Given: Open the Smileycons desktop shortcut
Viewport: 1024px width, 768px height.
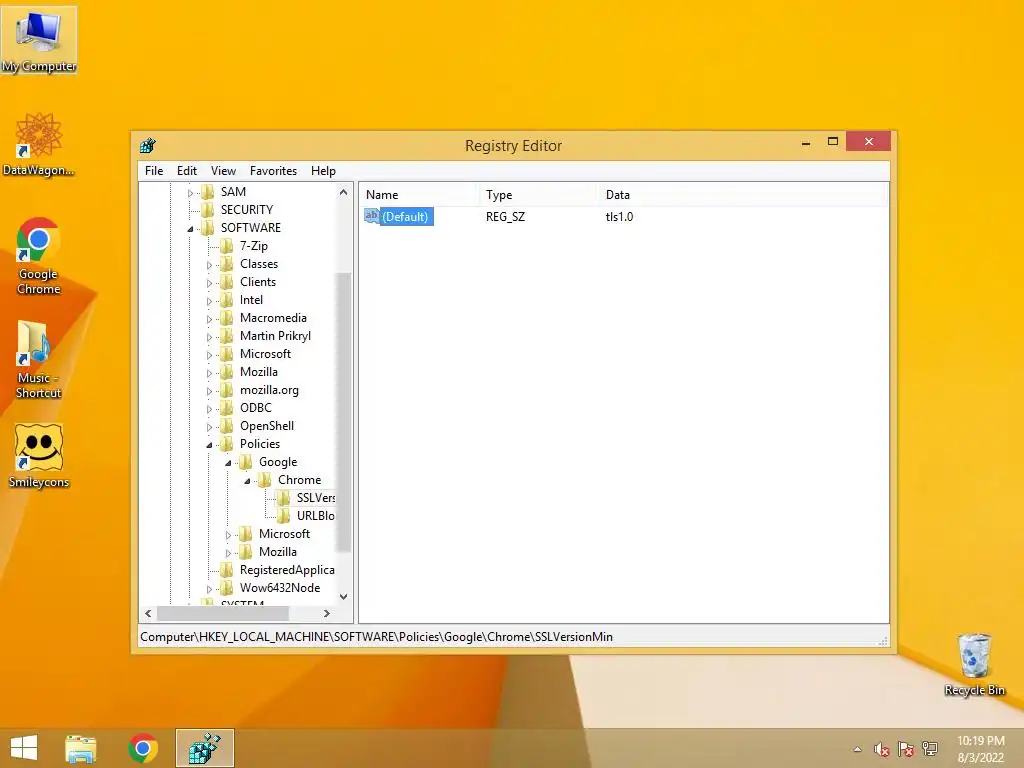Looking at the screenshot, I should 39,456.
